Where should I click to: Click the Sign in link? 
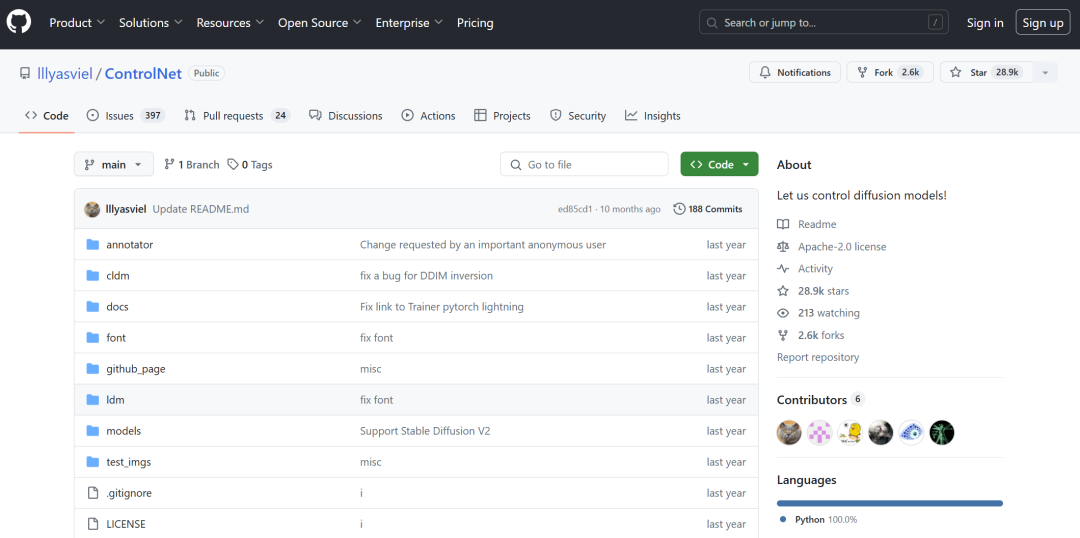tap(985, 23)
